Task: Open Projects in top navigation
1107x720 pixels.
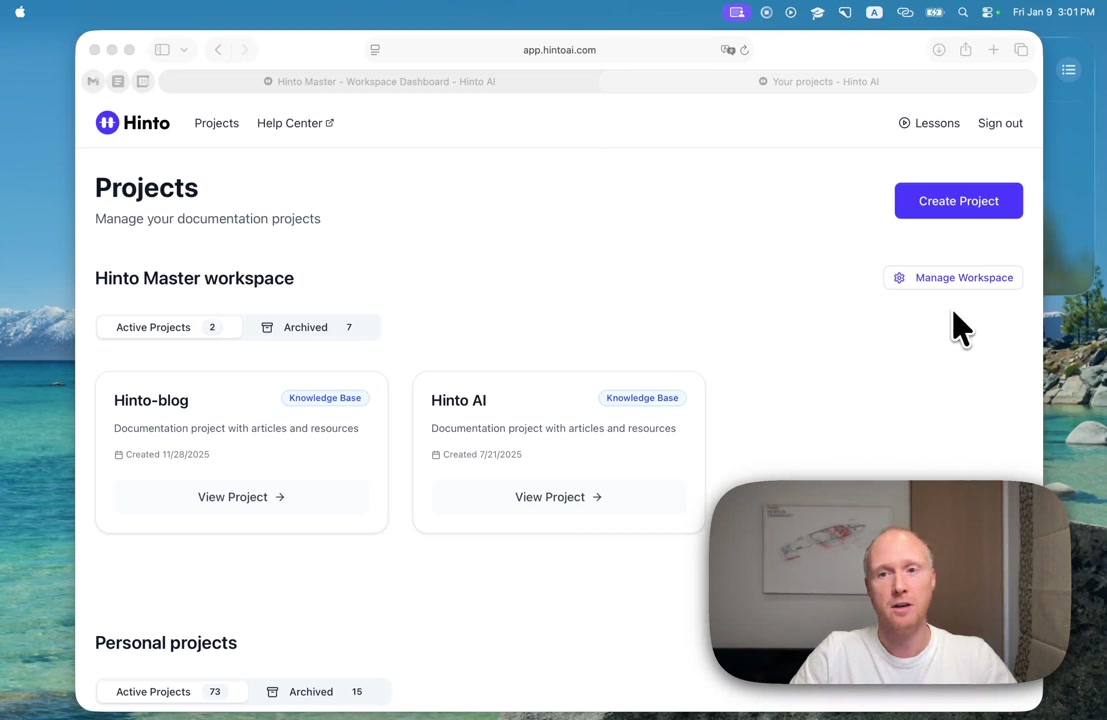Action: 216,123
